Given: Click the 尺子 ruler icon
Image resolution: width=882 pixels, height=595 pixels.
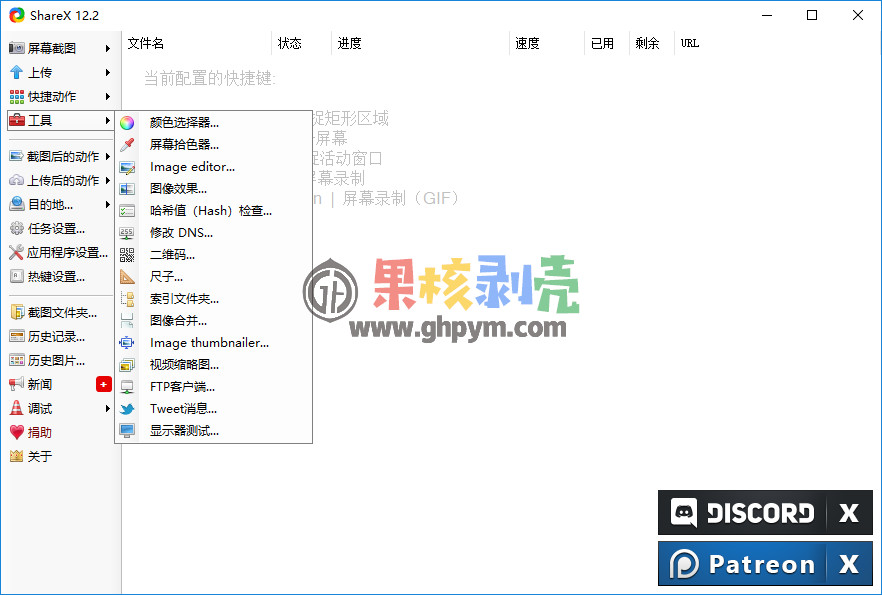Looking at the screenshot, I should coord(127,277).
